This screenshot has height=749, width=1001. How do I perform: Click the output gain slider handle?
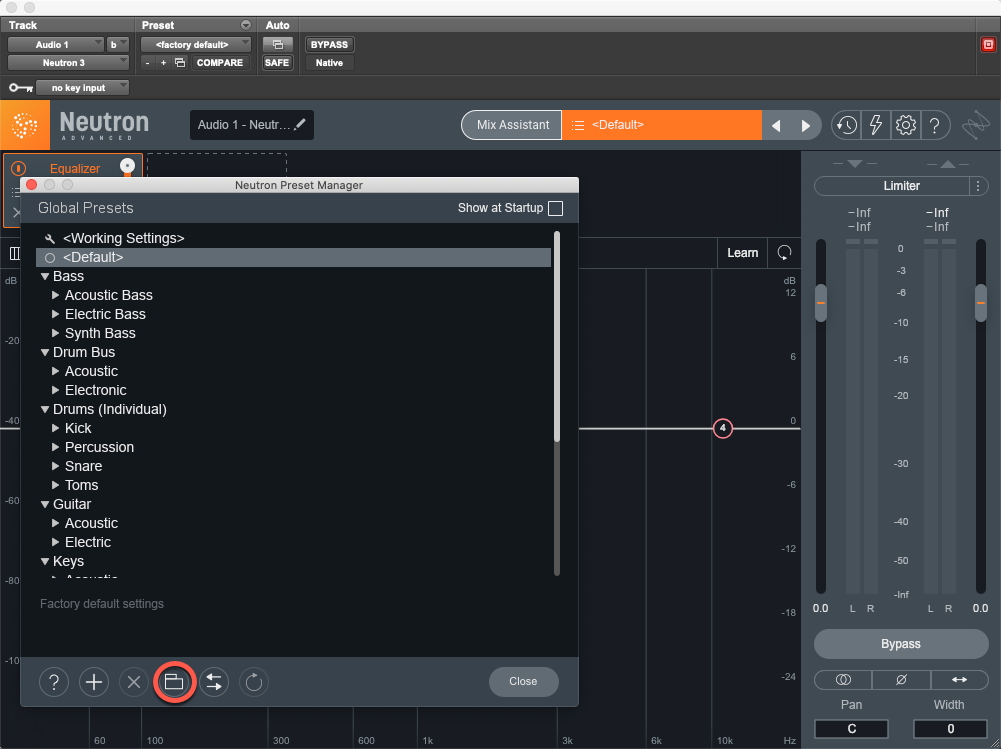(981, 303)
